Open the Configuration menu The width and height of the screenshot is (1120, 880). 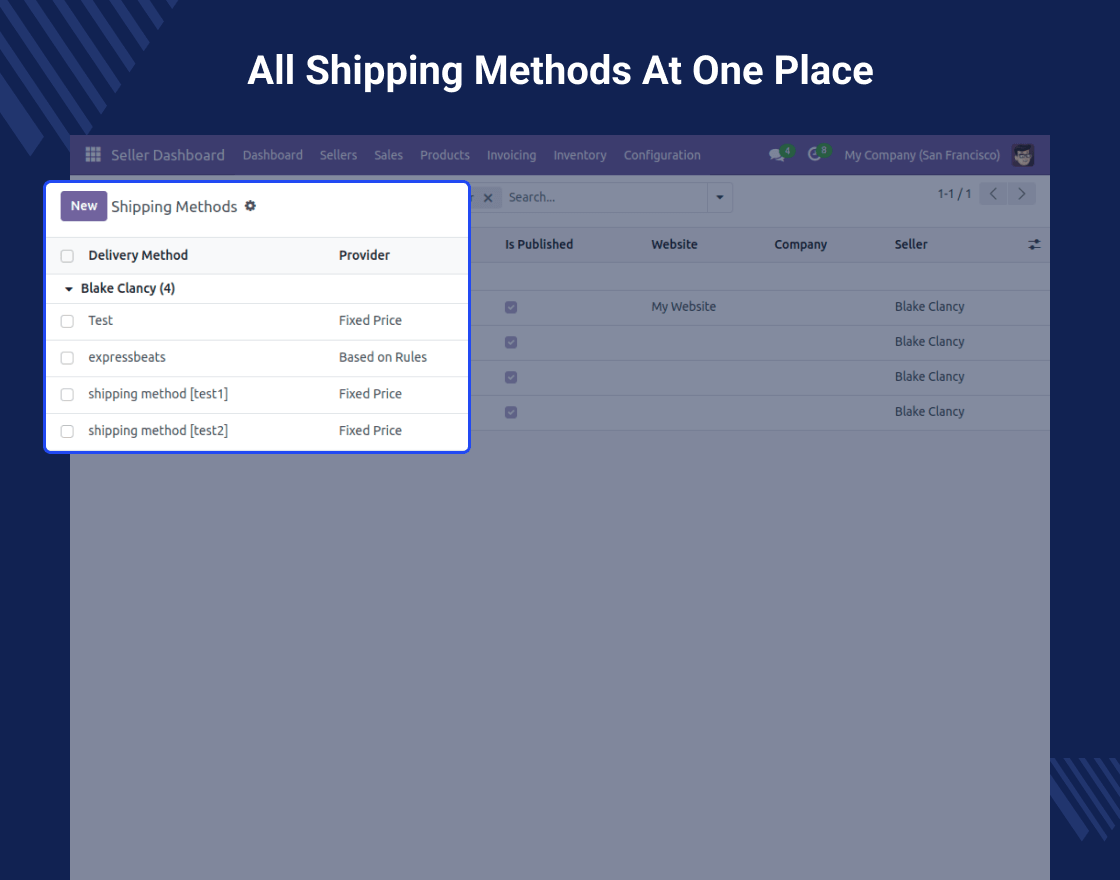click(662, 155)
